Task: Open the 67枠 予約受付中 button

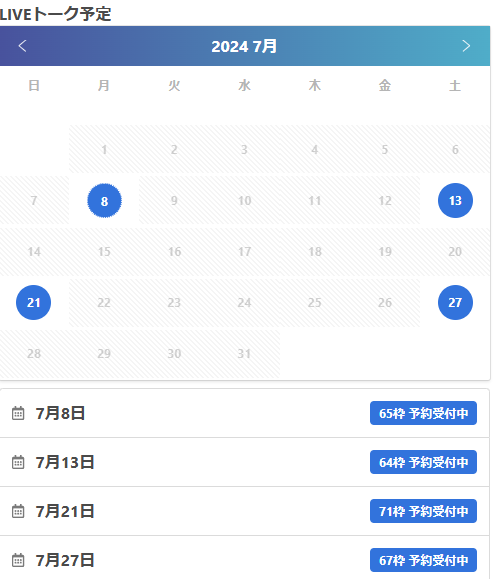Action: click(423, 560)
